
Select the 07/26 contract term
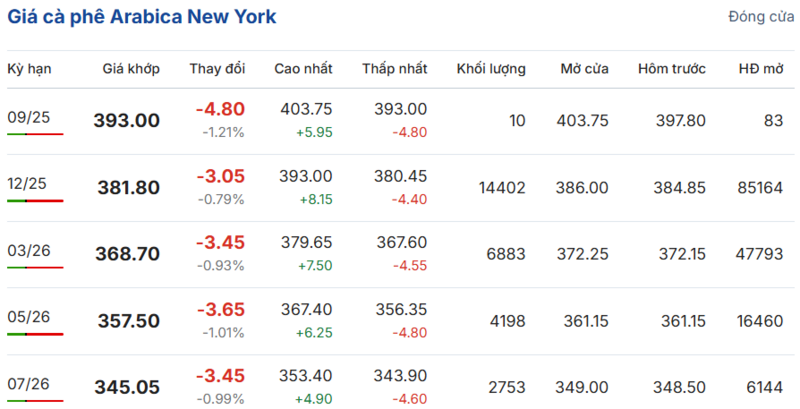pos(29,384)
